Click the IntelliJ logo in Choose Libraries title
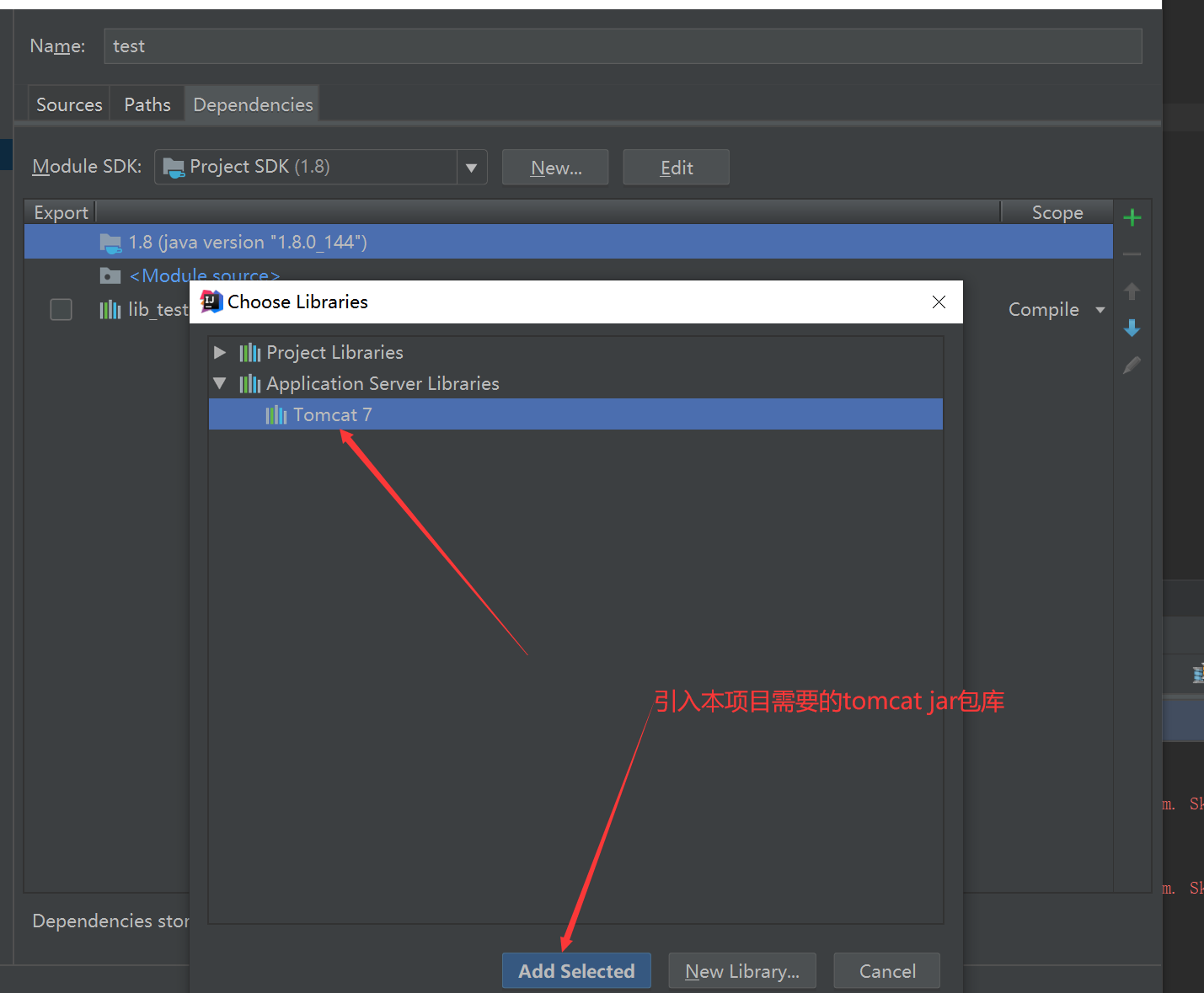This screenshot has height=993, width=1204. coord(211,302)
